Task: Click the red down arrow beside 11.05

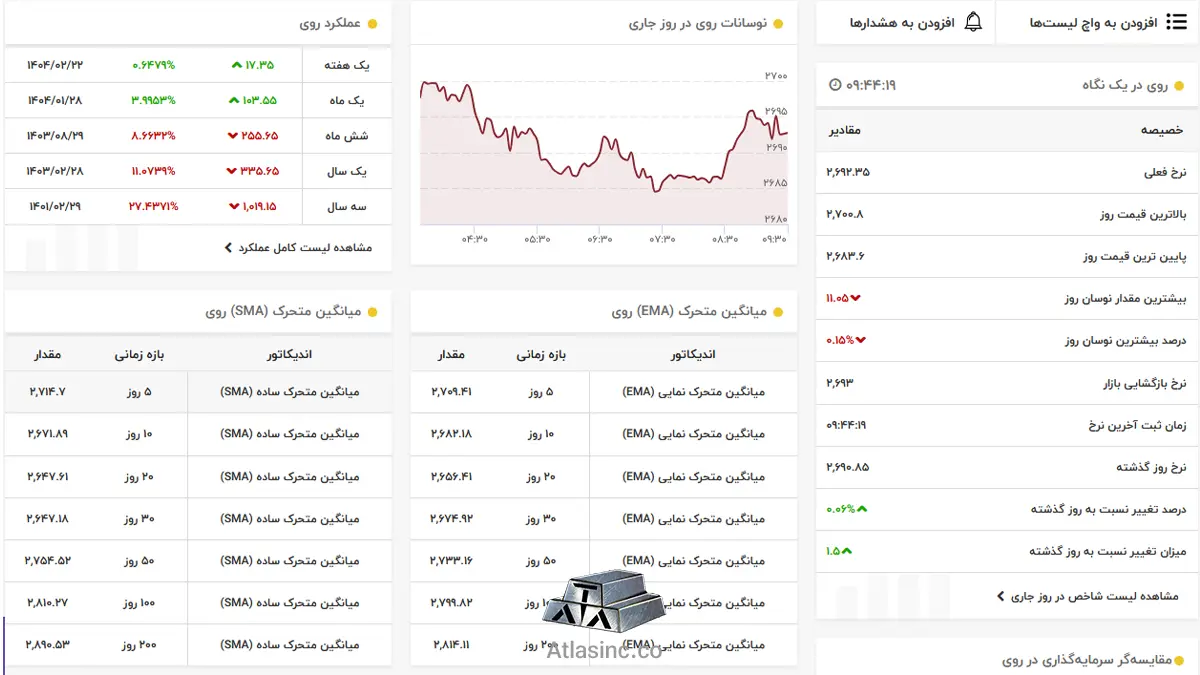Action: (856, 298)
